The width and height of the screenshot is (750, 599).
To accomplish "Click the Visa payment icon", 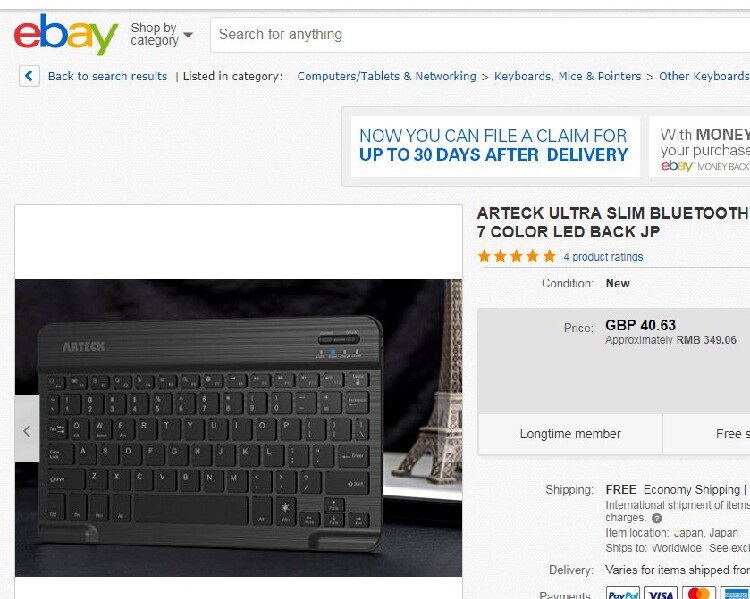I will (x=661, y=593).
